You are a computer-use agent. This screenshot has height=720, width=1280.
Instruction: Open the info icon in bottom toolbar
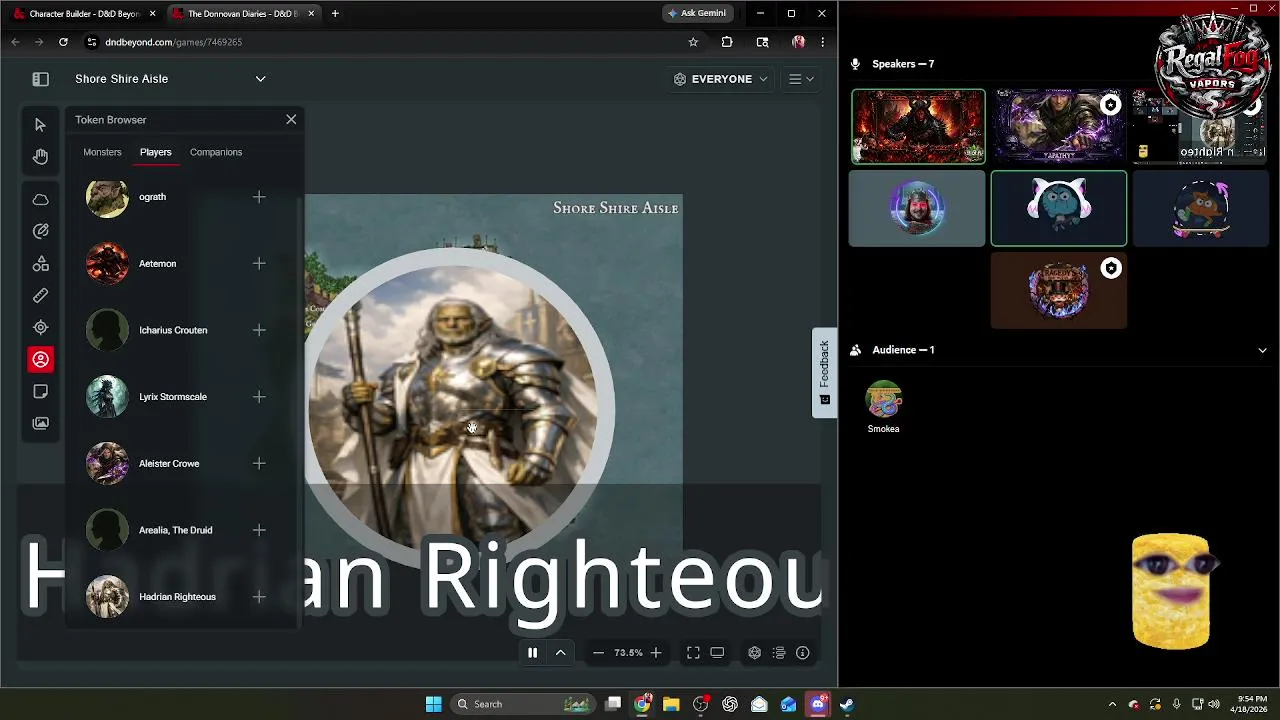pos(803,653)
